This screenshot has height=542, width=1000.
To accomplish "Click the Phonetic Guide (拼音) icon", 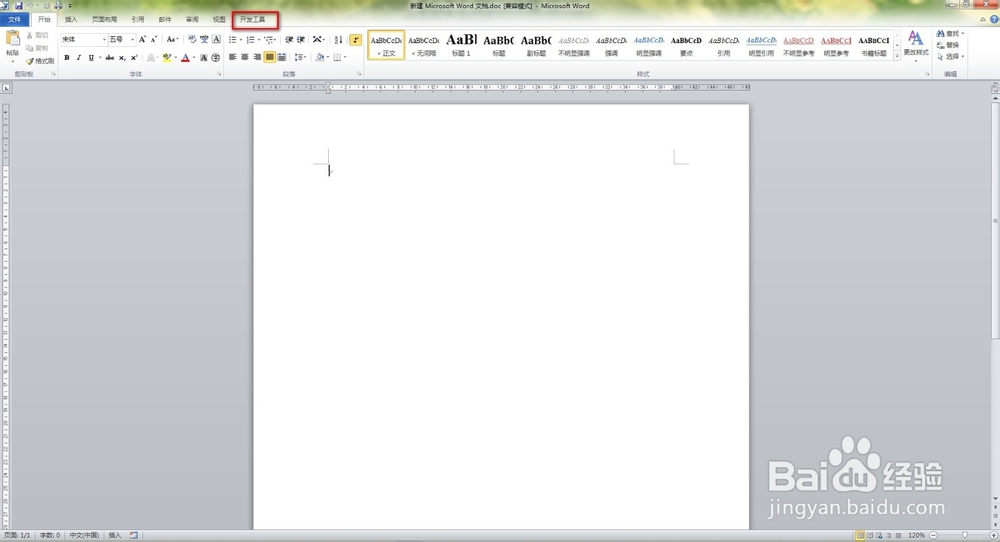I will [x=204, y=40].
